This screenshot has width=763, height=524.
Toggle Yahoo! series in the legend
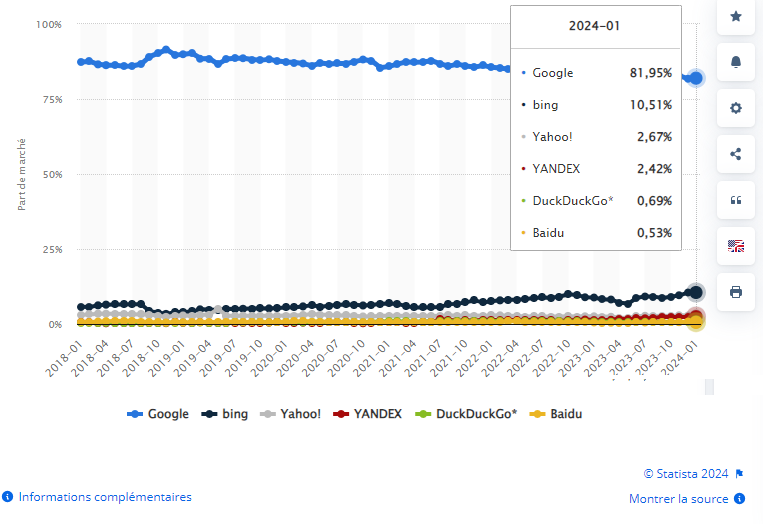coord(291,414)
